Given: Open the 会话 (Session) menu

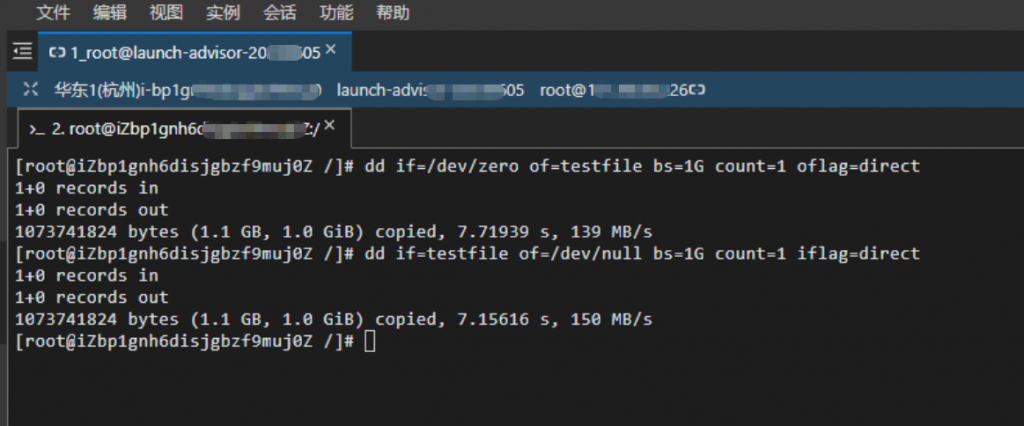Looking at the screenshot, I should pos(280,13).
